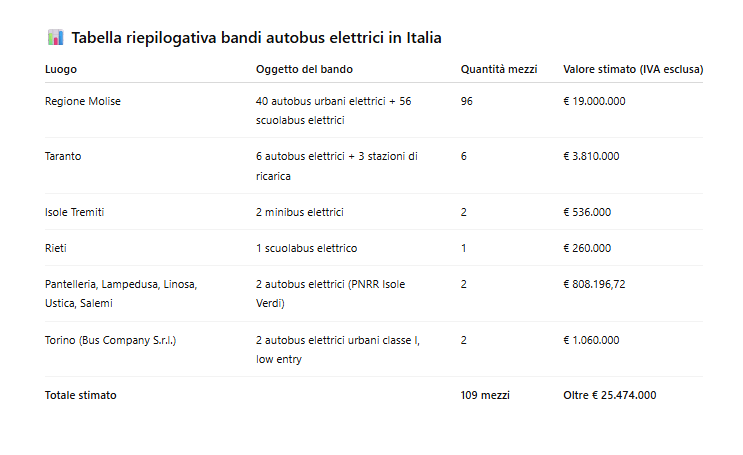Click the € 19.000.000 value cell
This screenshot has height=455, width=743.
[594, 101]
